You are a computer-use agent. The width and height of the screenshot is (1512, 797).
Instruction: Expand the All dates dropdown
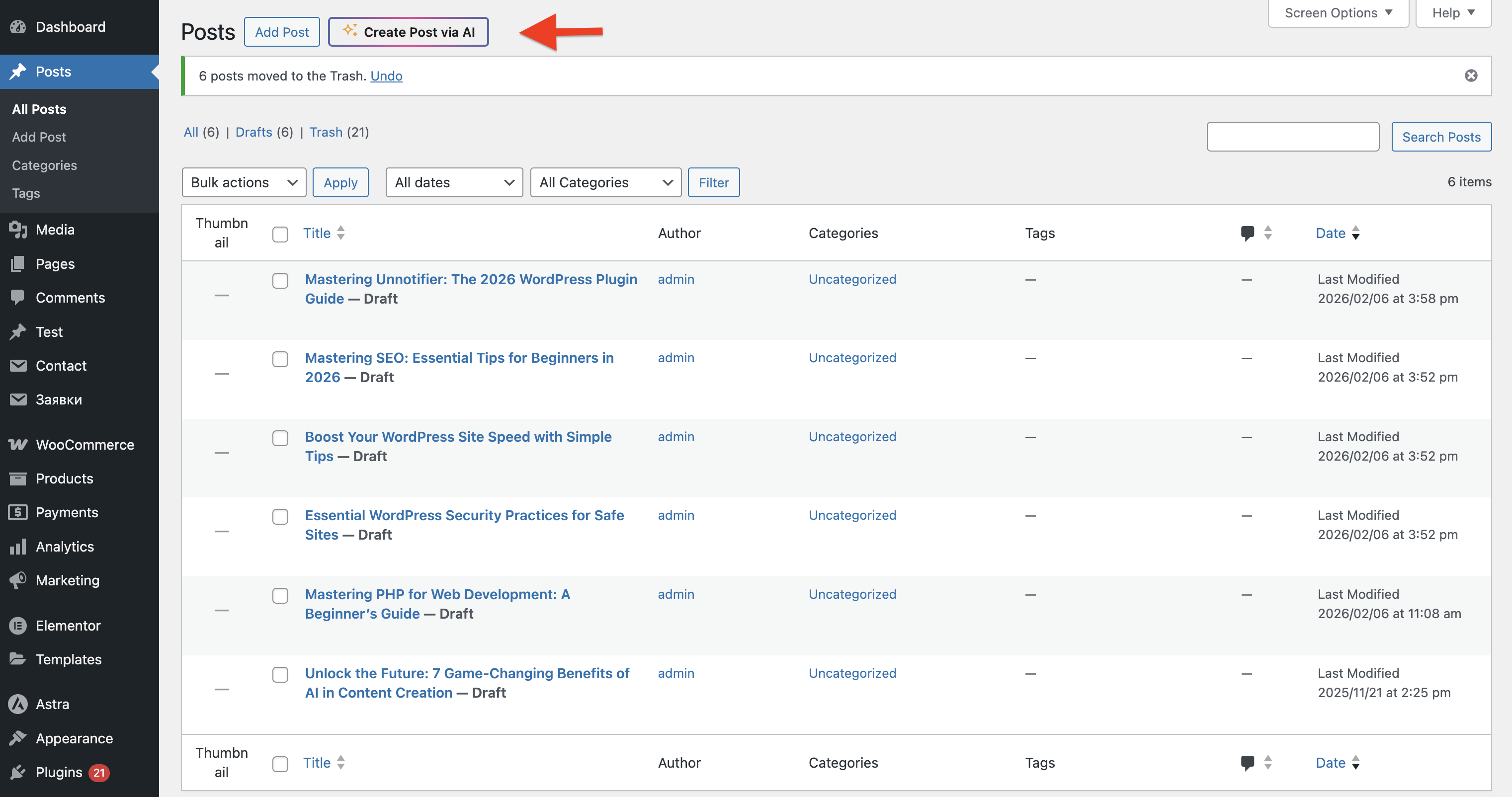[x=454, y=182]
